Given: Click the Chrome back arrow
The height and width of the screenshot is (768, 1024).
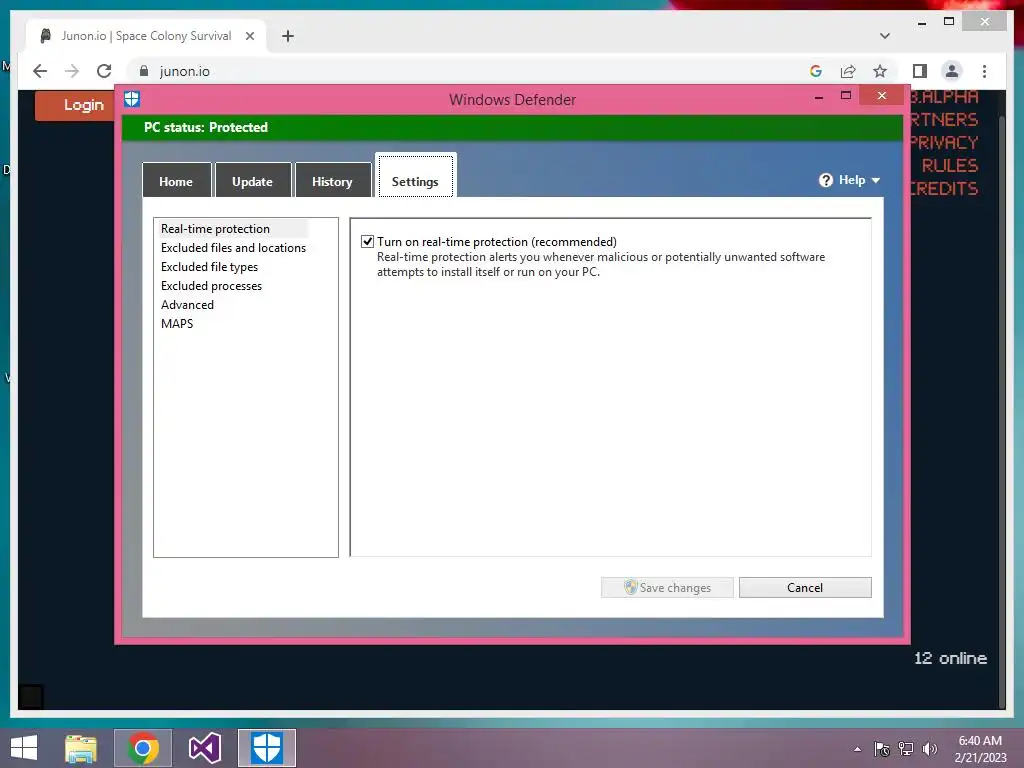Looking at the screenshot, I should [x=40, y=71].
